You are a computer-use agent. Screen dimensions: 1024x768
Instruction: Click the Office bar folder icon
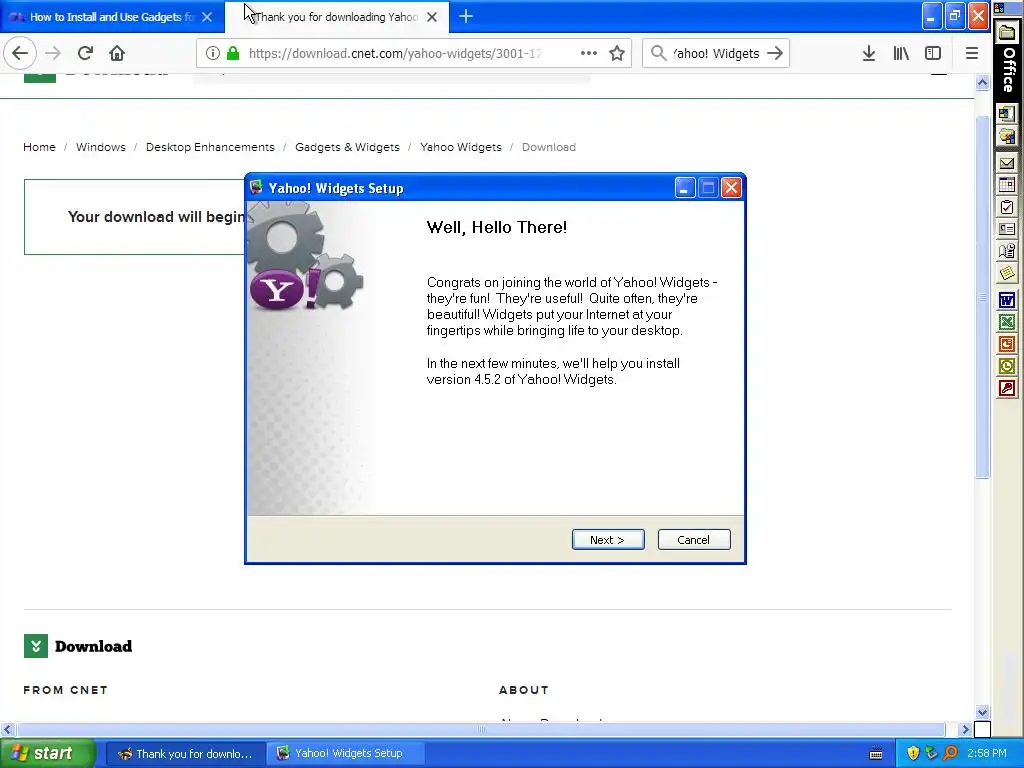pyautogui.click(x=1007, y=33)
